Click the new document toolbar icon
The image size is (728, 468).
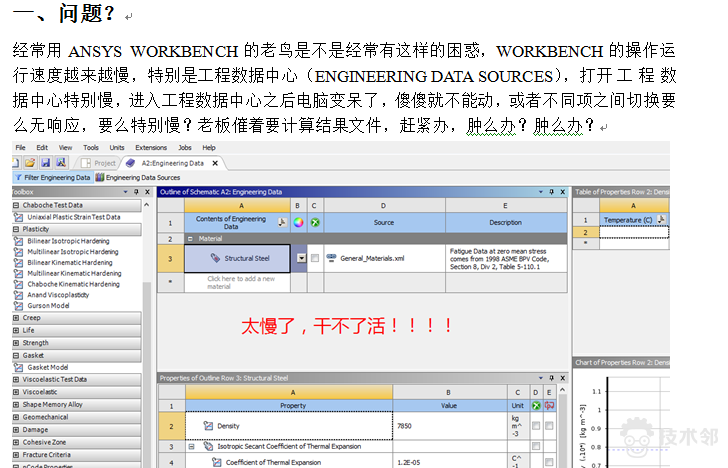coord(16,163)
